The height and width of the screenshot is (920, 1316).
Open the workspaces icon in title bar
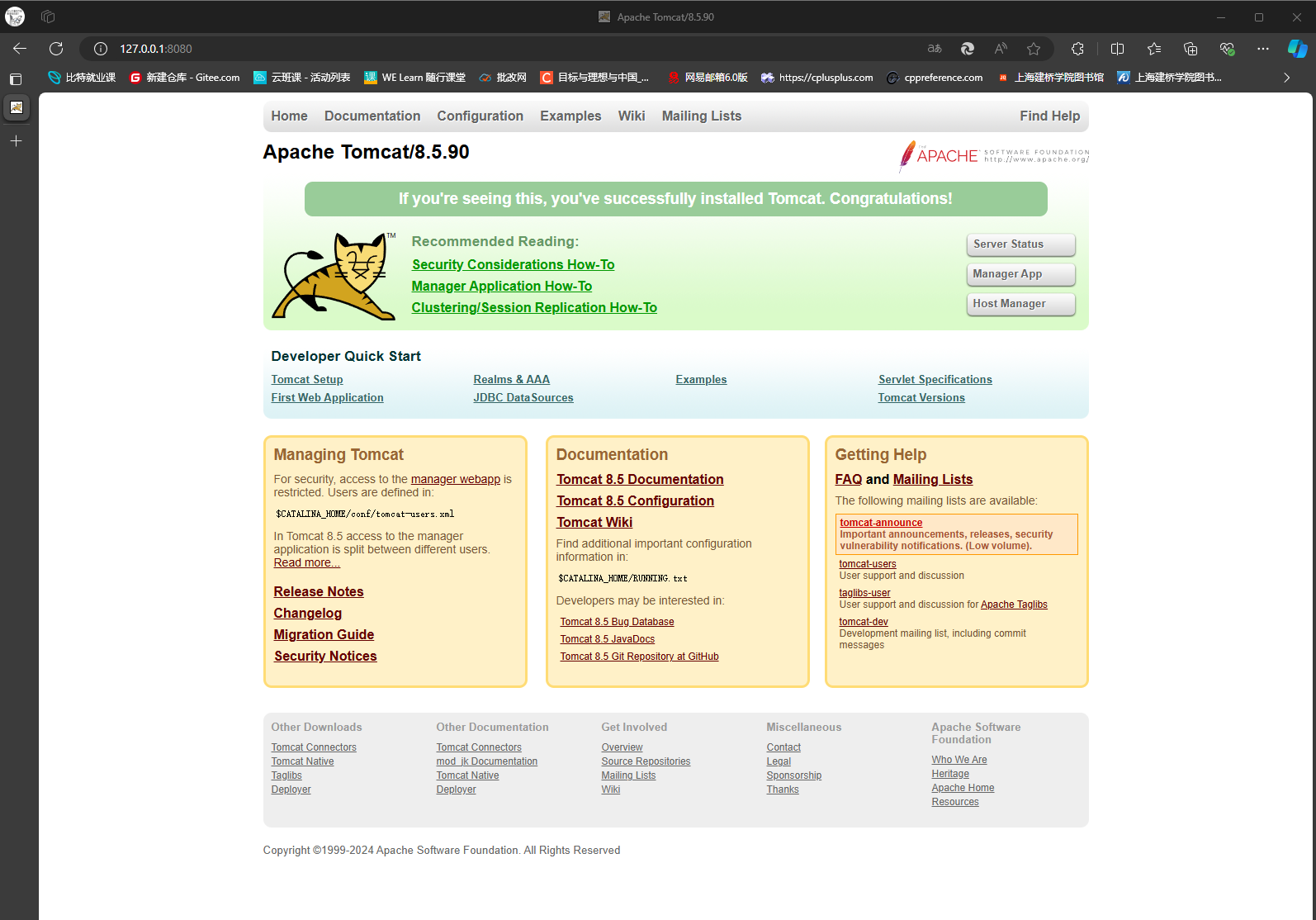pos(48,17)
